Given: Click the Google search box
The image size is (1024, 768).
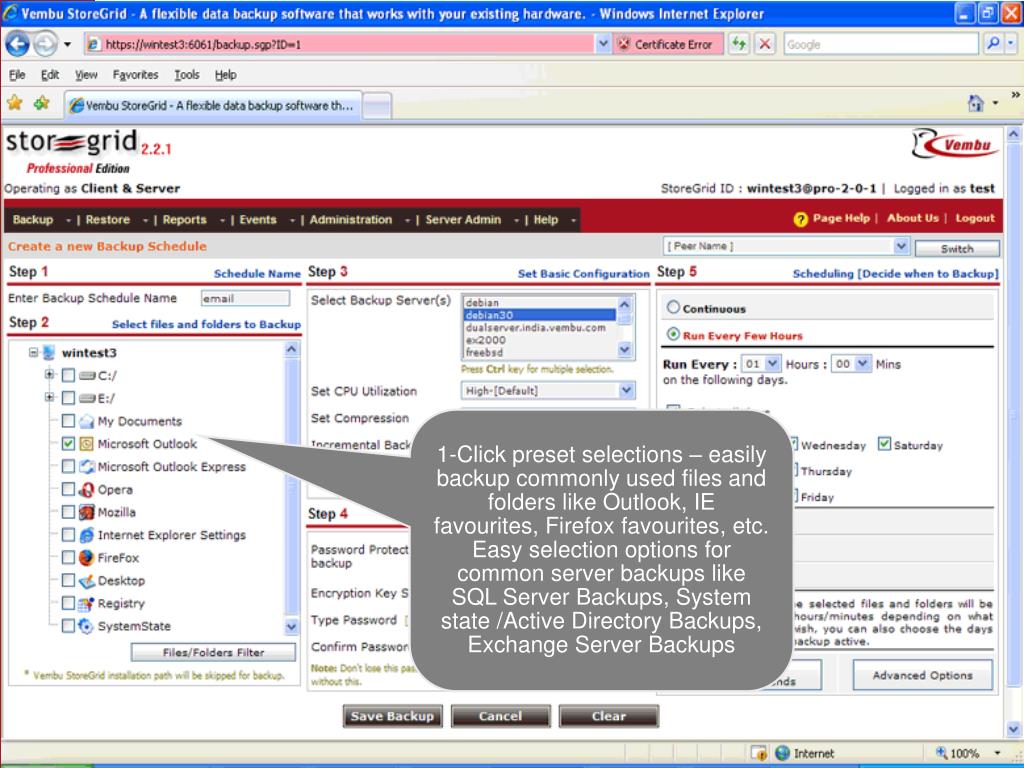Looking at the screenshot, I should [x=881, y=44].
